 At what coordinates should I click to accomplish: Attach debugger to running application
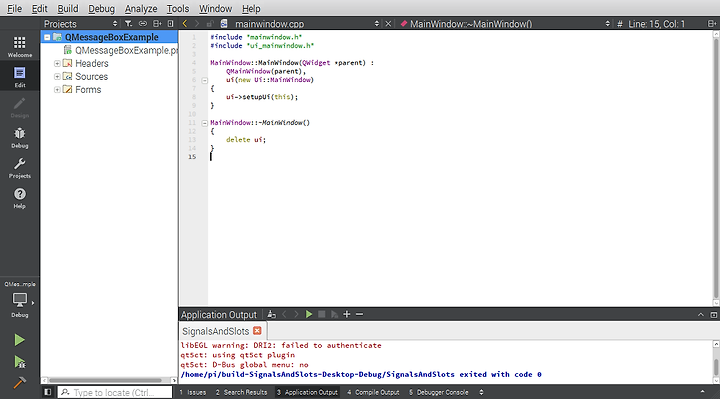tap(334, 315)
